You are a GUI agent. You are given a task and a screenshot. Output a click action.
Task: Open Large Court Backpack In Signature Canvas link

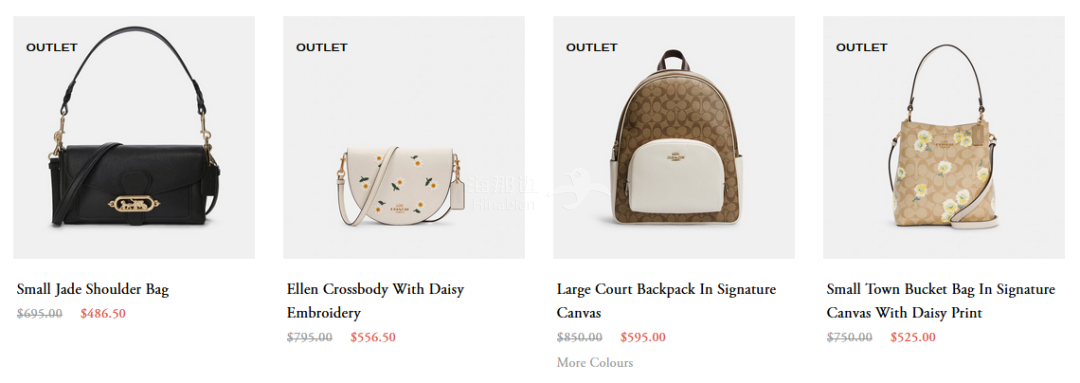[x=666, y=301]
